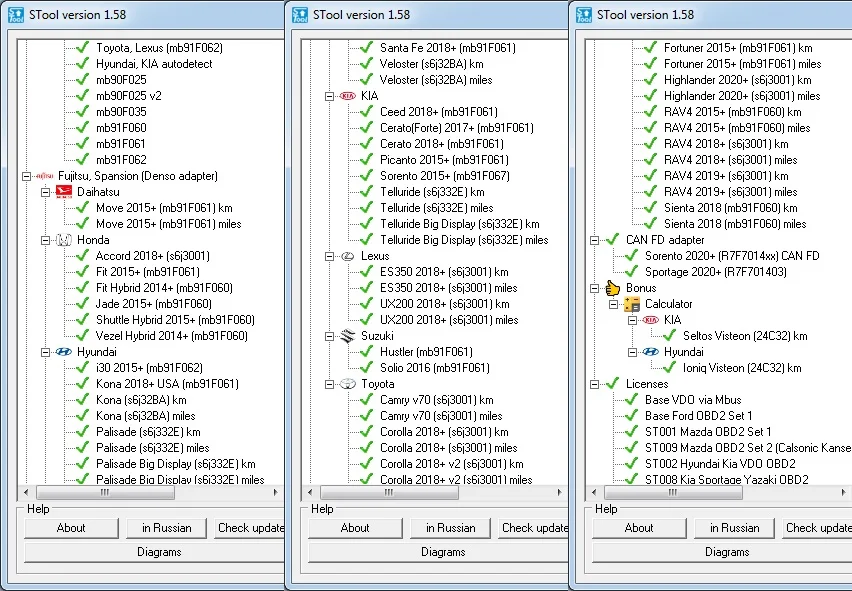The image size is (852, 591).
Task: Collapse the Calculator tree node
Action: pos(613,304)
